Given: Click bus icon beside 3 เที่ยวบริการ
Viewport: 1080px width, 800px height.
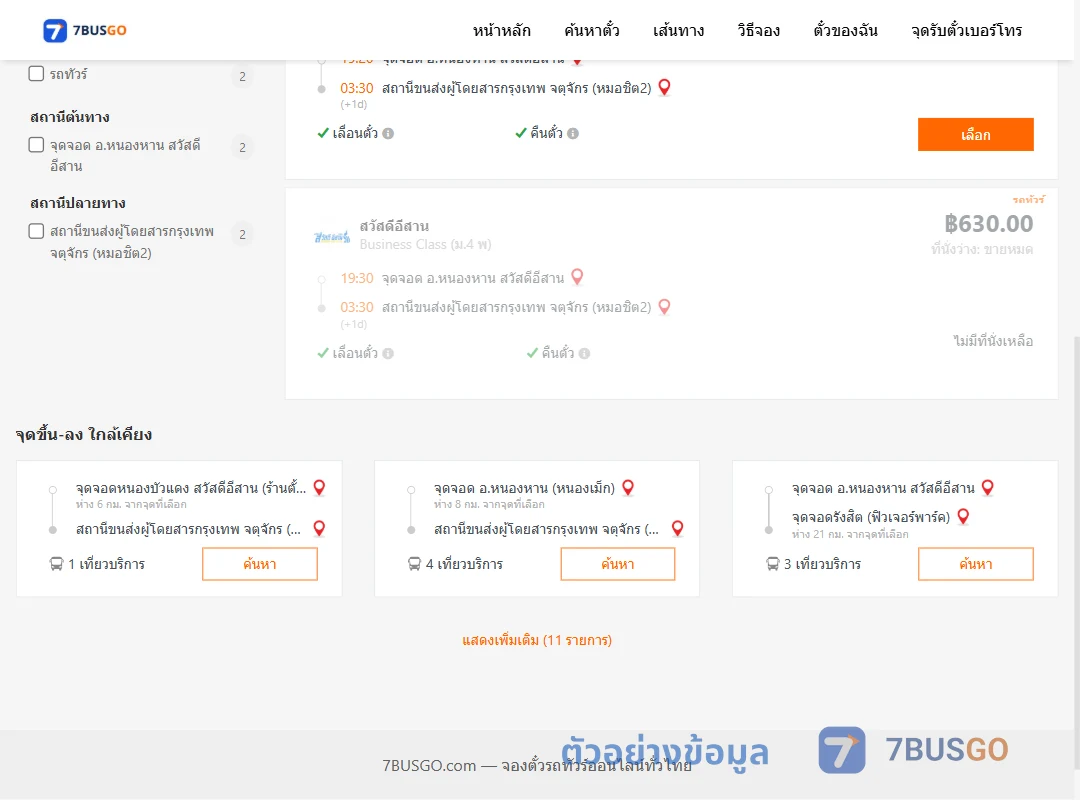Looking at the screenshot, I should [x=772, y=564].
